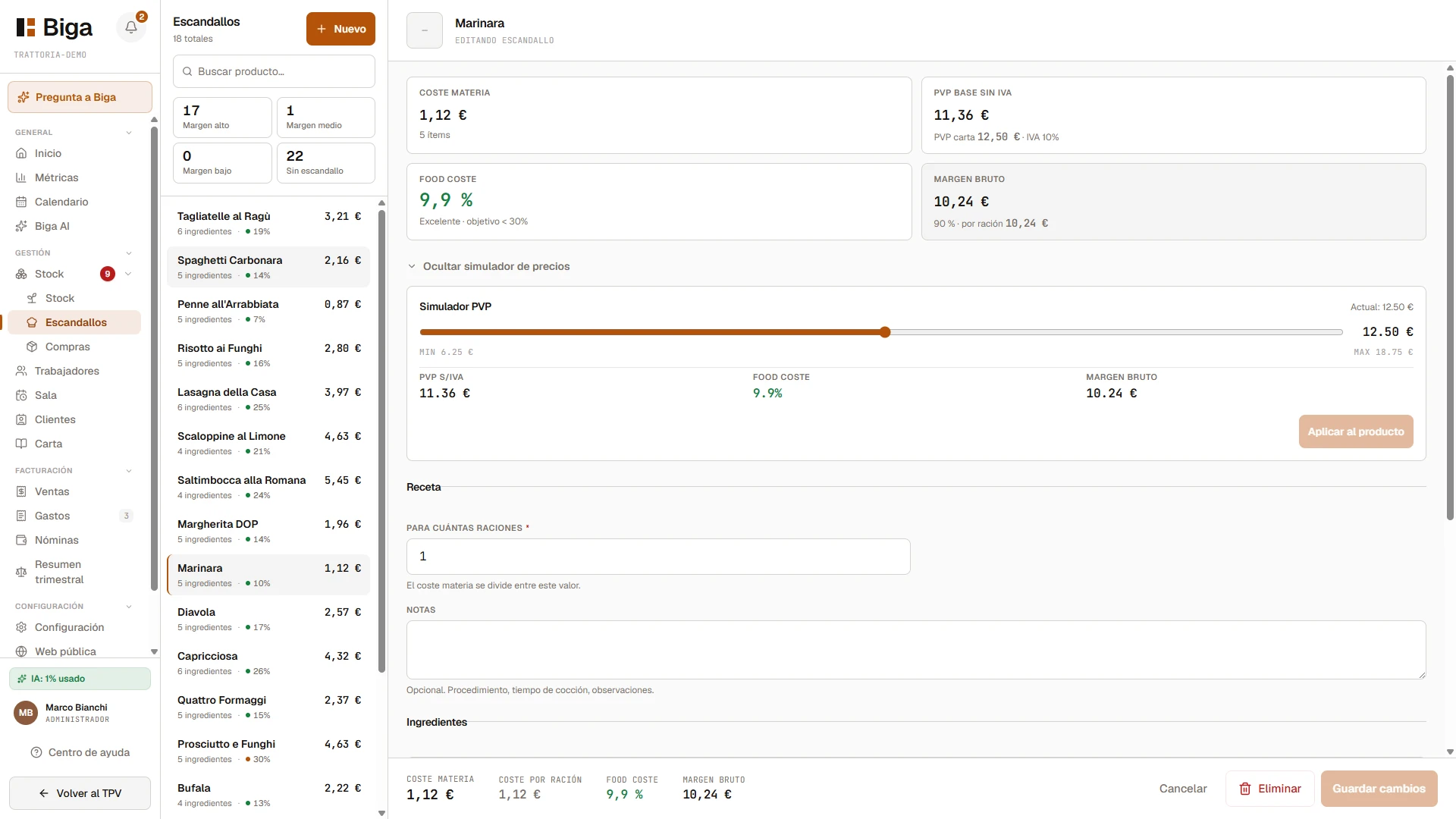The width and height of the screenshot is (1456, 819).
Task: Collapse the Gestión section
Action: pos(129,253)
